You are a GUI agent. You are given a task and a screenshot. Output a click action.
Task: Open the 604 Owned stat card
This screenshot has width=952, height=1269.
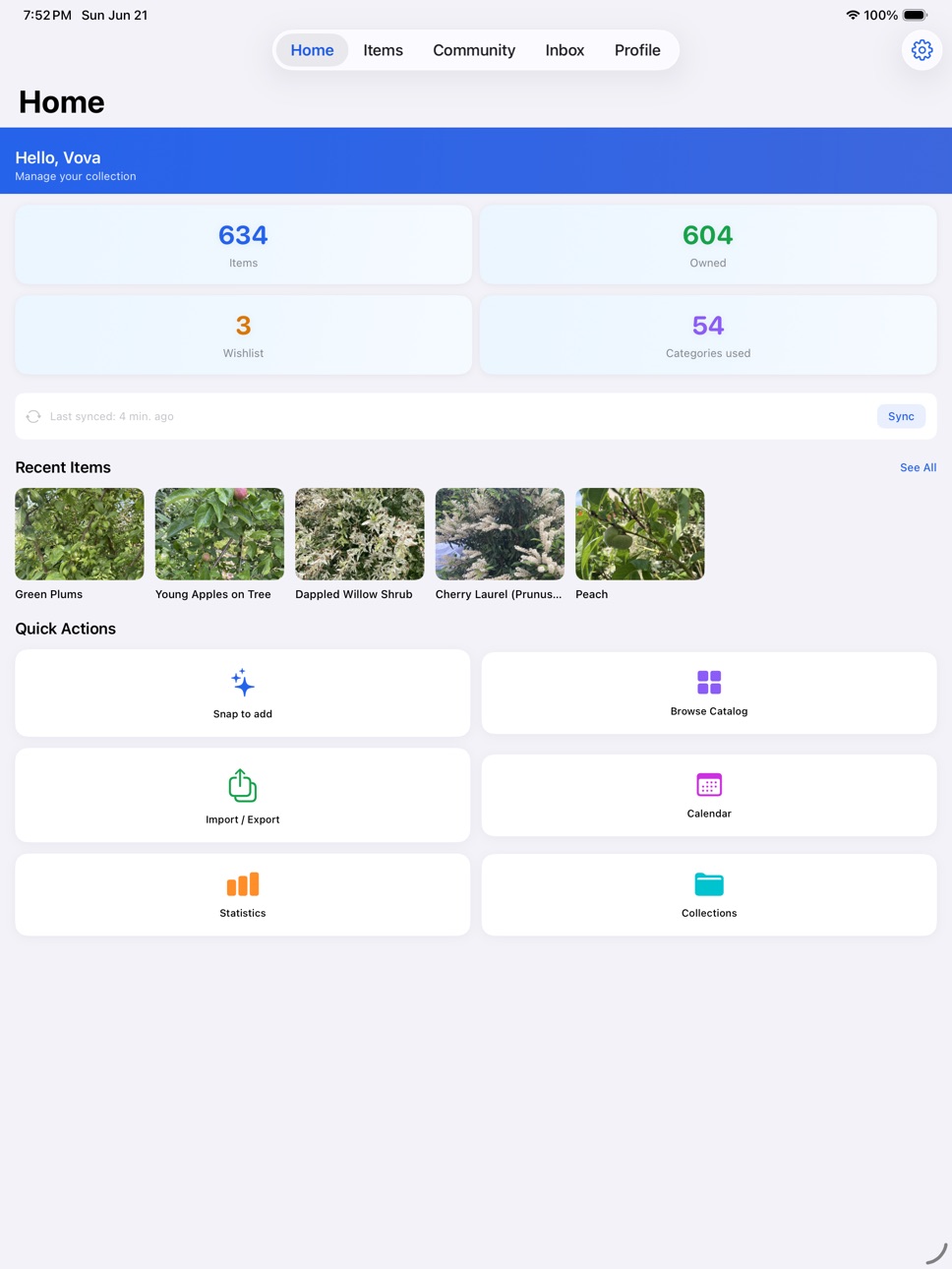(x=708, y=245)
